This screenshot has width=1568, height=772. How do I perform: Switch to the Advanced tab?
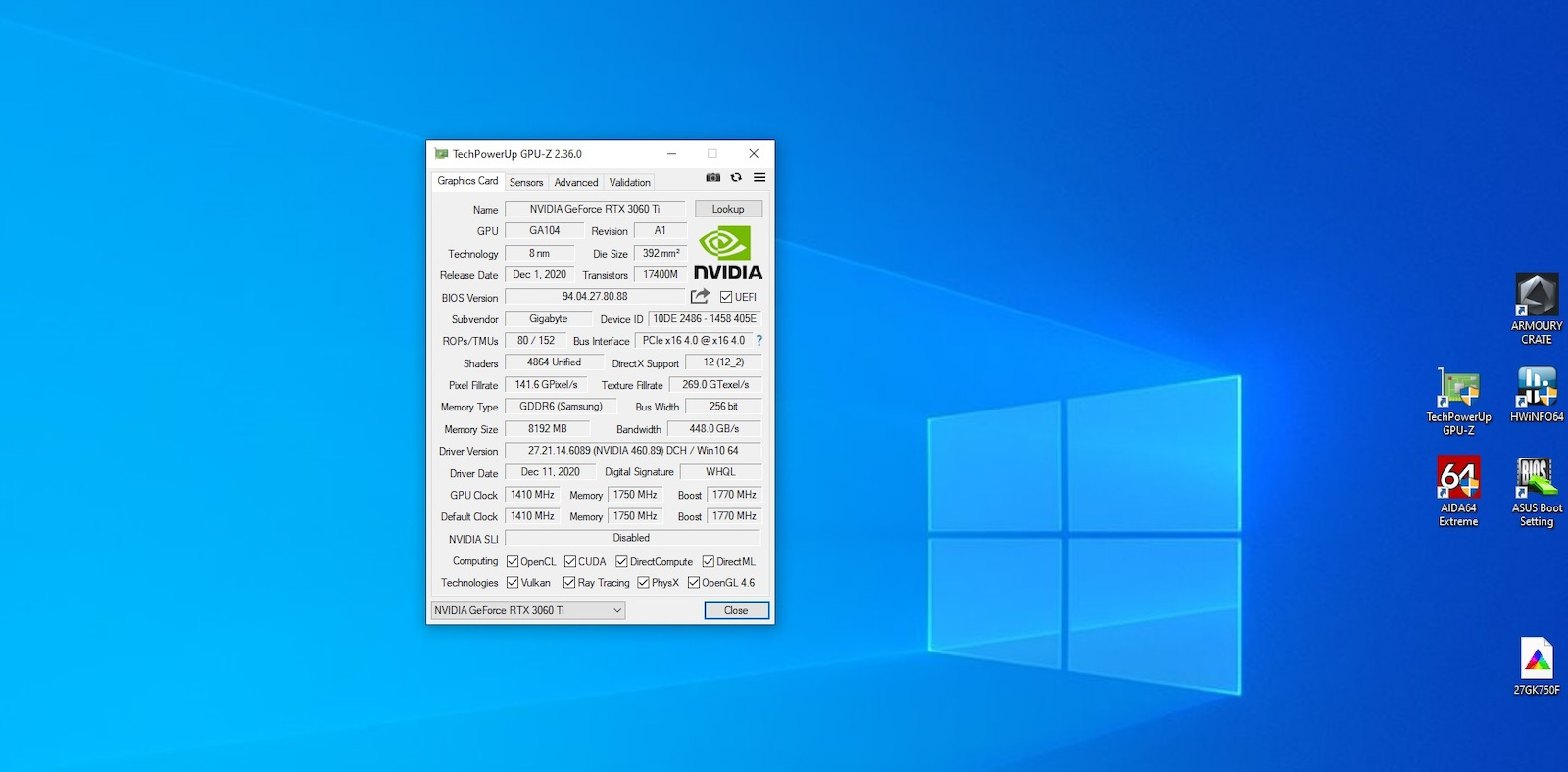(576, 182)
